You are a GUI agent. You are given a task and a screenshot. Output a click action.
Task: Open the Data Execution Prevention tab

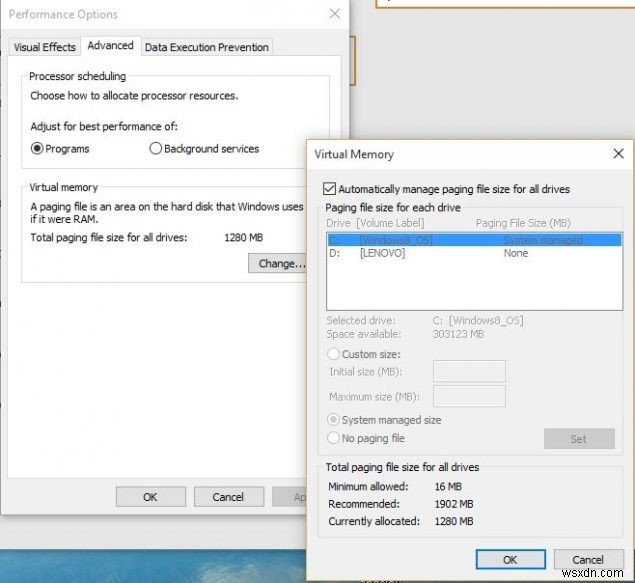point(207,47)
